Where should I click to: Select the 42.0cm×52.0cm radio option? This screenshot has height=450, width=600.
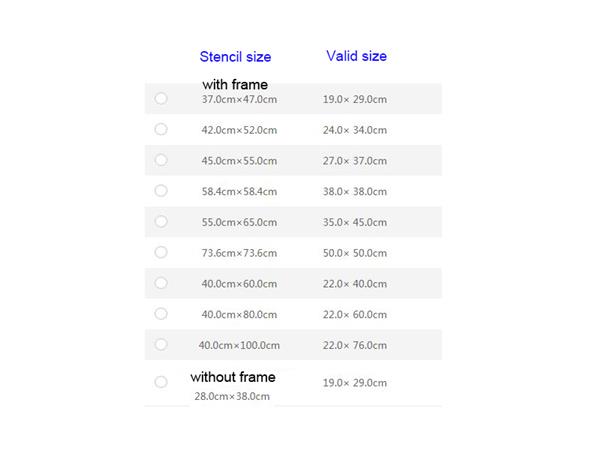click(x=161, y=129)
